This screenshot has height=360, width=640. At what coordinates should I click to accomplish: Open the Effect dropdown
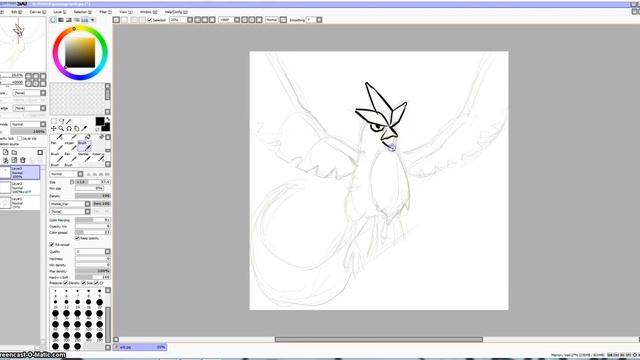pyautogui.click(x=29, y=108)
